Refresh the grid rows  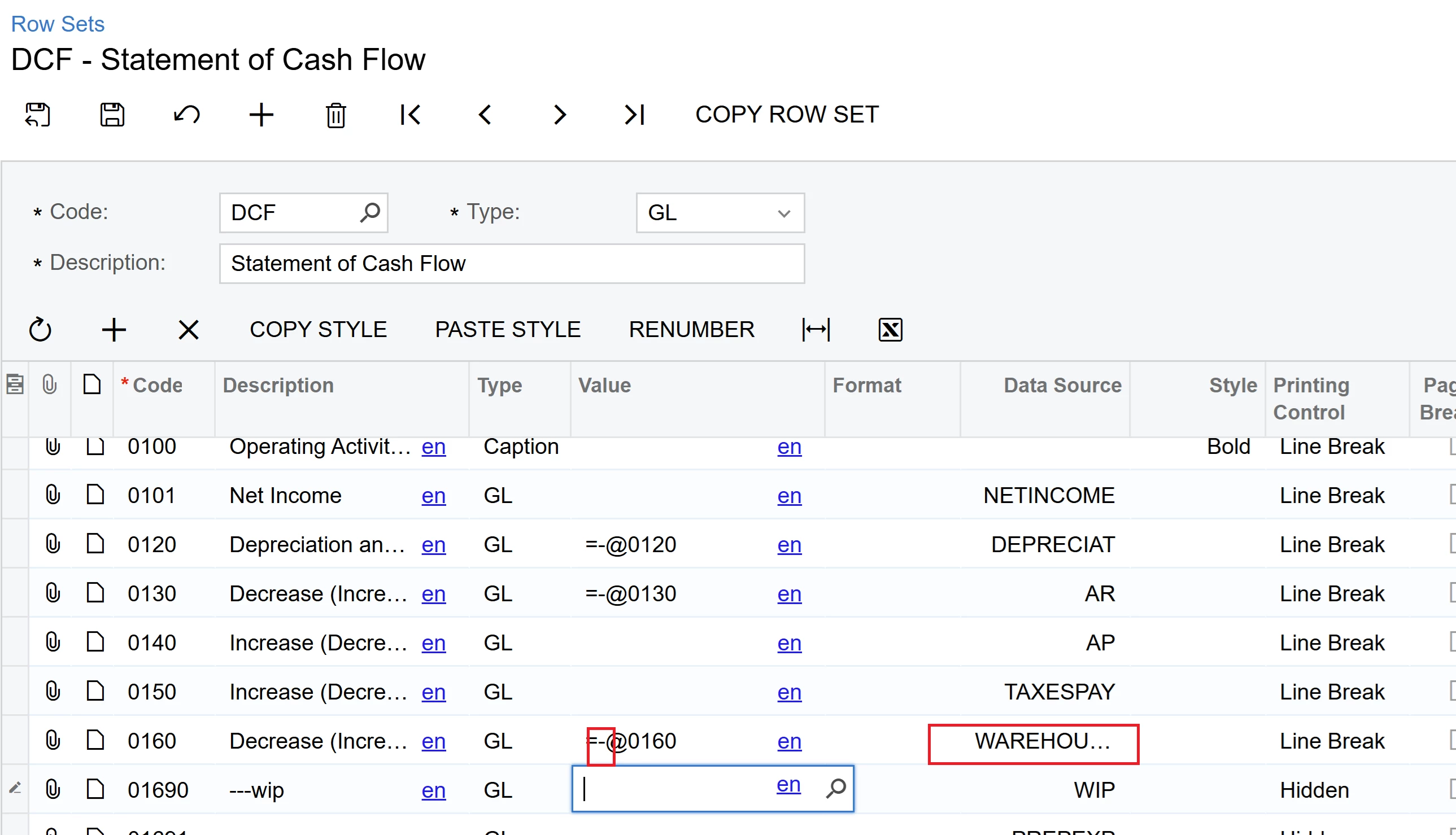pos(40,330)
